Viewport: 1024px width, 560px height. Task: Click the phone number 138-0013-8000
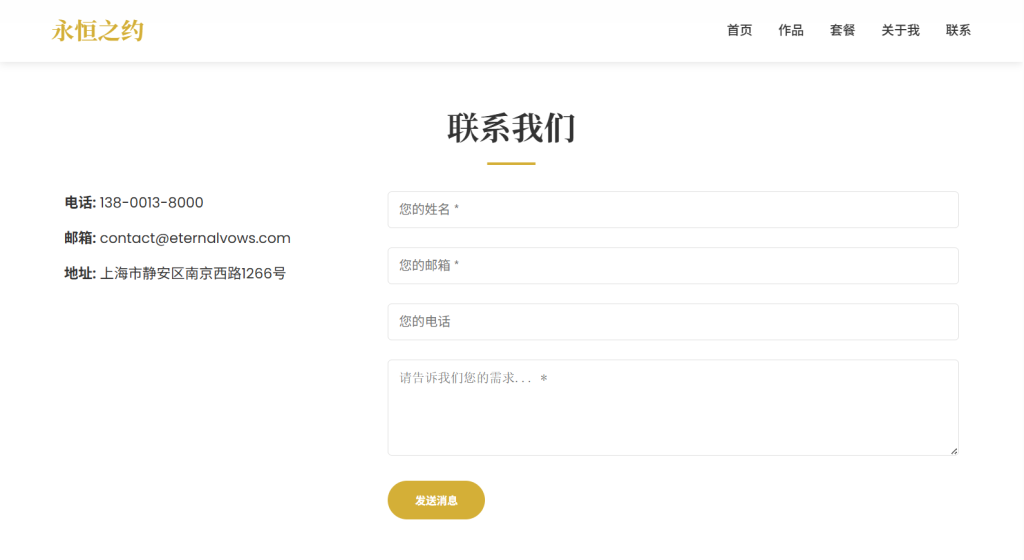coord(151,203)
